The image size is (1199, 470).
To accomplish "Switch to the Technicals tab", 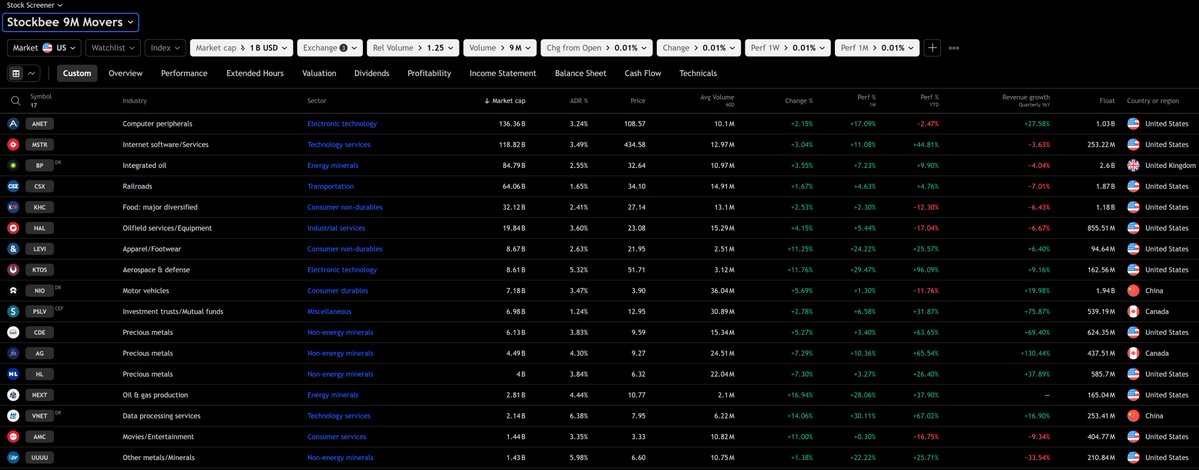I will coord(697,73).
